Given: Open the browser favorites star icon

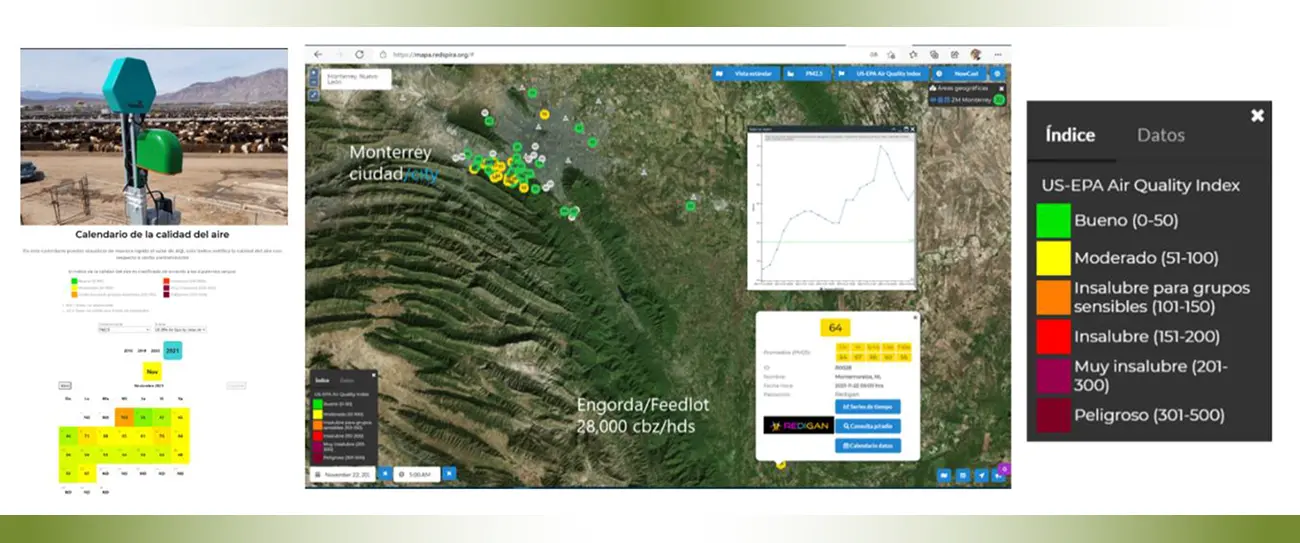Looking at the screenshot, I should [912, 54].
